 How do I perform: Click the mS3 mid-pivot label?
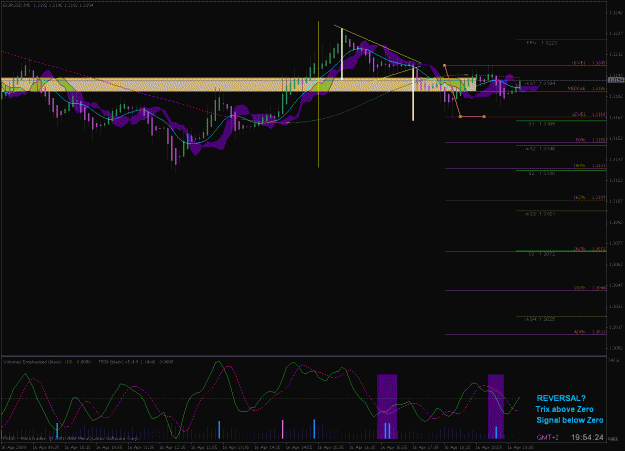(x=540, y=214)
